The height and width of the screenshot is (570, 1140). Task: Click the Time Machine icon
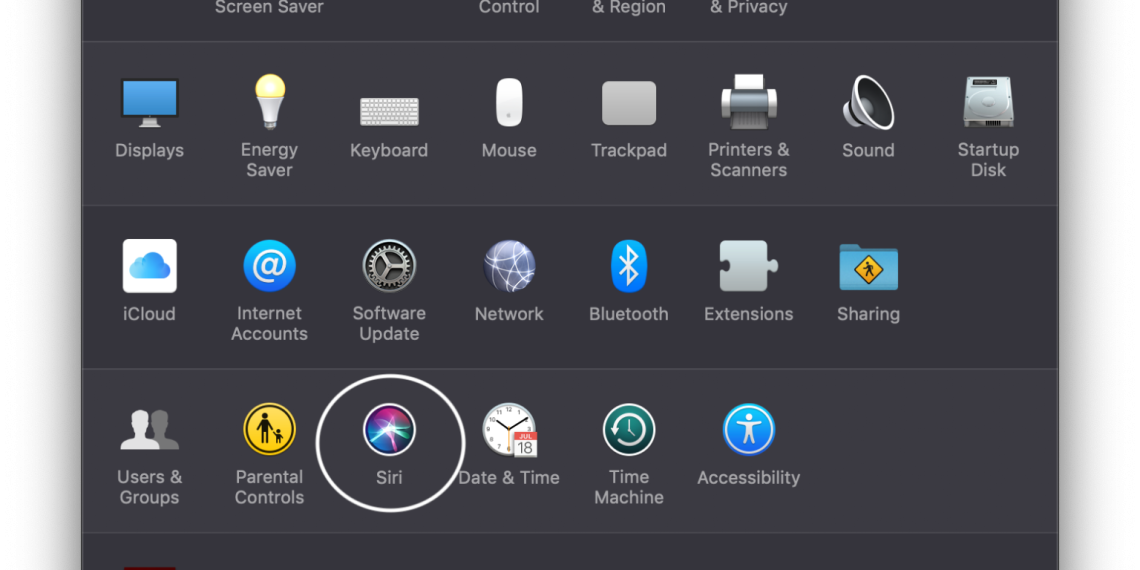coord(629,430)
